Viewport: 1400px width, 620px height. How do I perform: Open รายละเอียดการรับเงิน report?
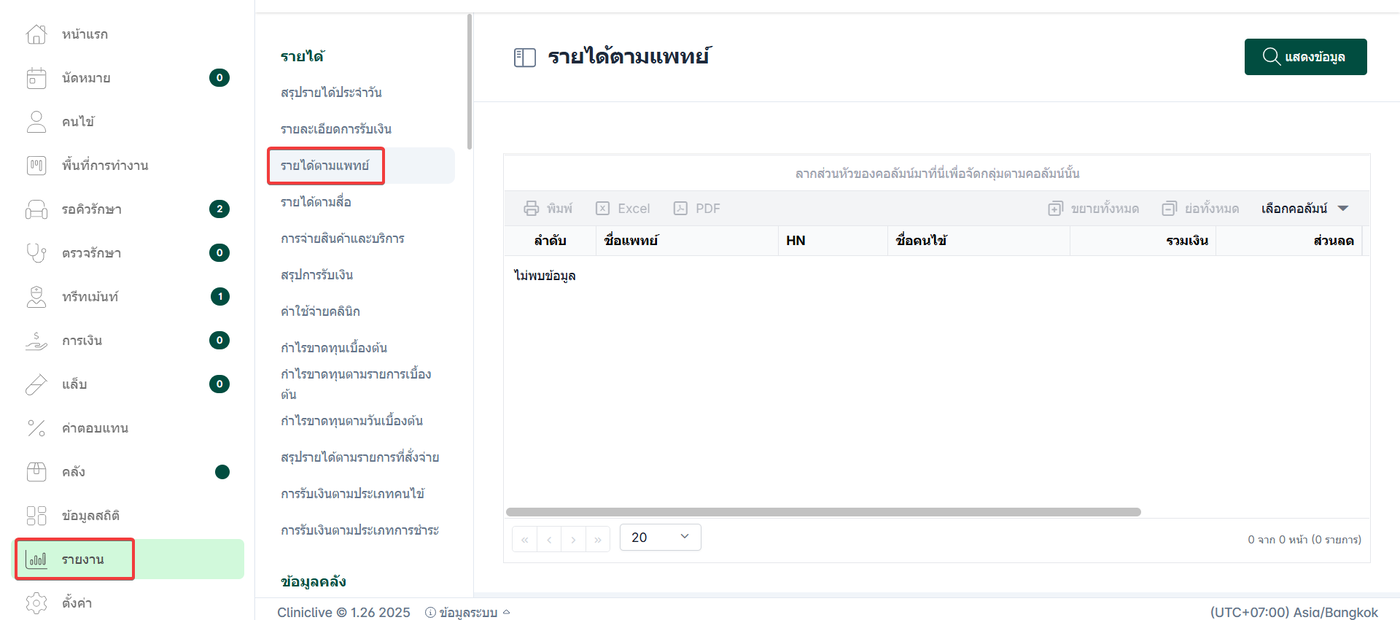click(336, 129)
